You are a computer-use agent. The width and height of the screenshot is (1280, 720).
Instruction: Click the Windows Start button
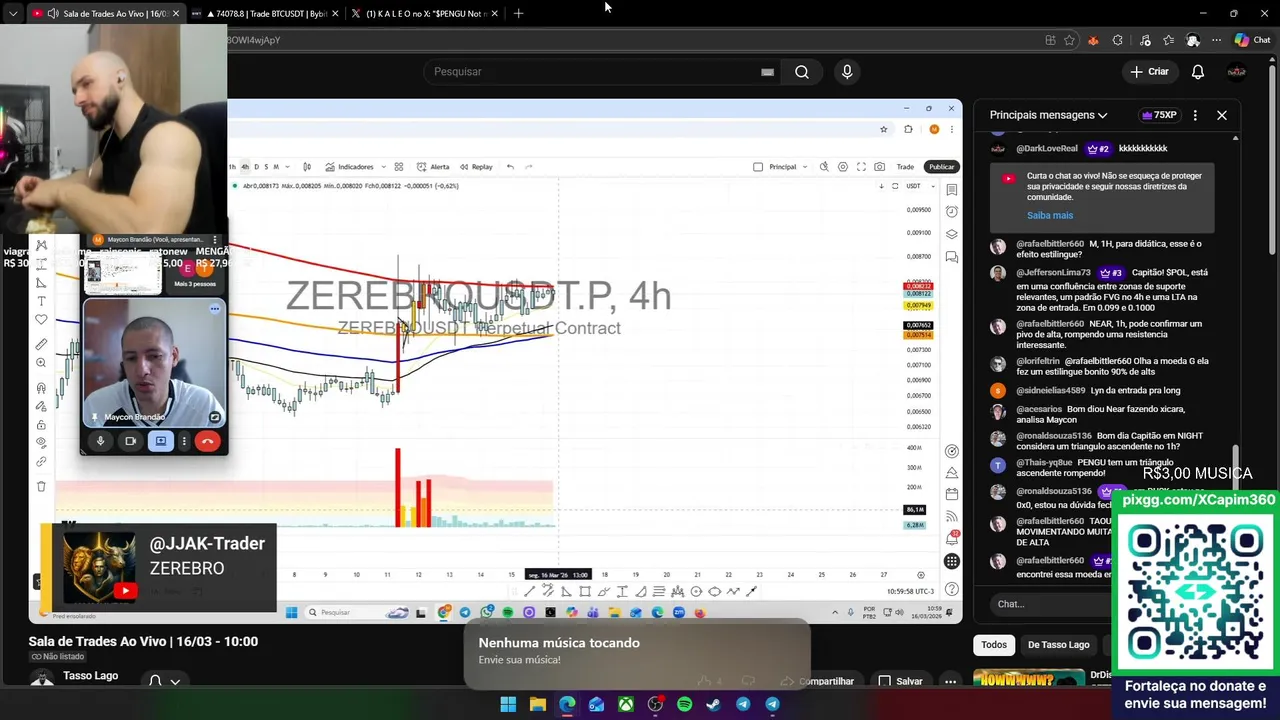pos(508,704)
